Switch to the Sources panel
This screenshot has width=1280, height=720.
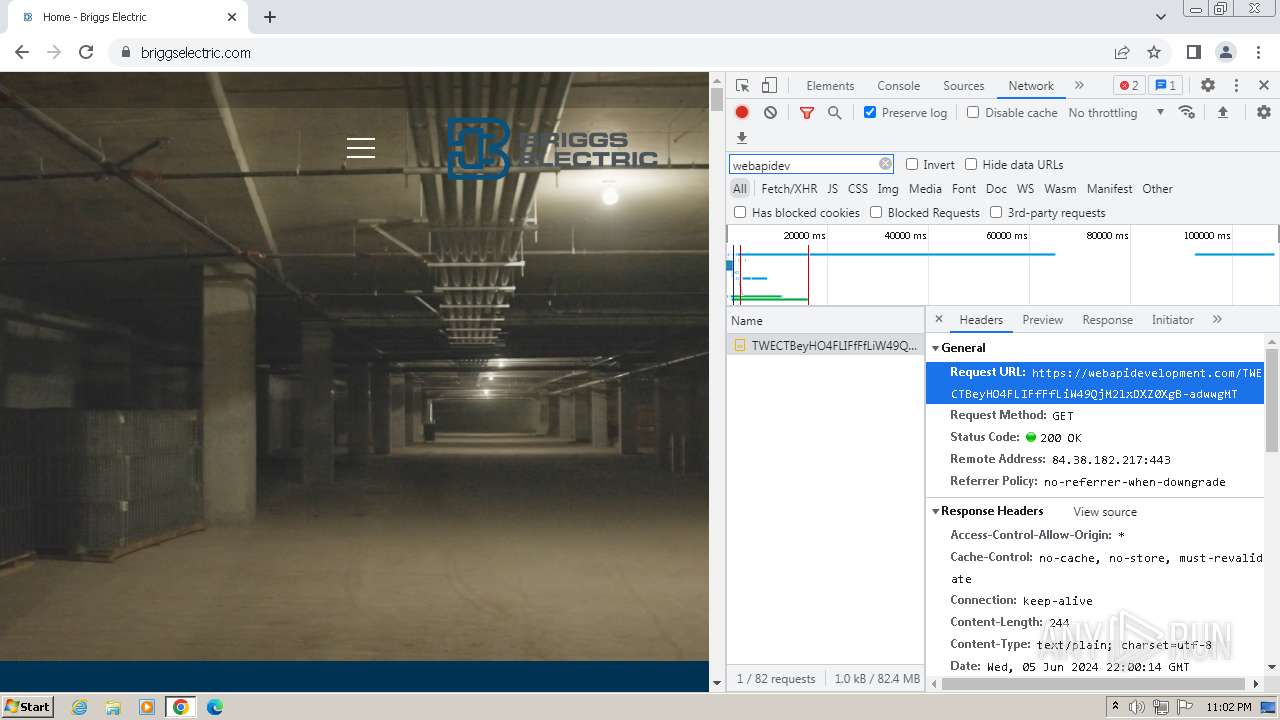(964, 86)
